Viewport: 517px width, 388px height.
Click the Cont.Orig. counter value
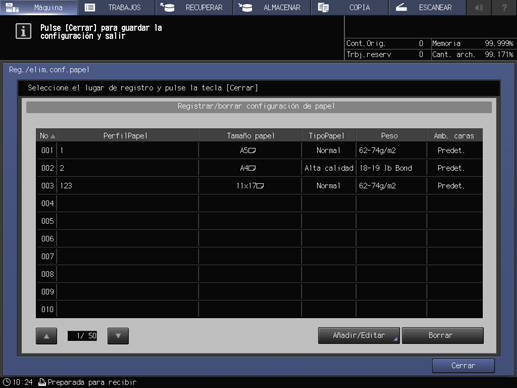[421, 43]
